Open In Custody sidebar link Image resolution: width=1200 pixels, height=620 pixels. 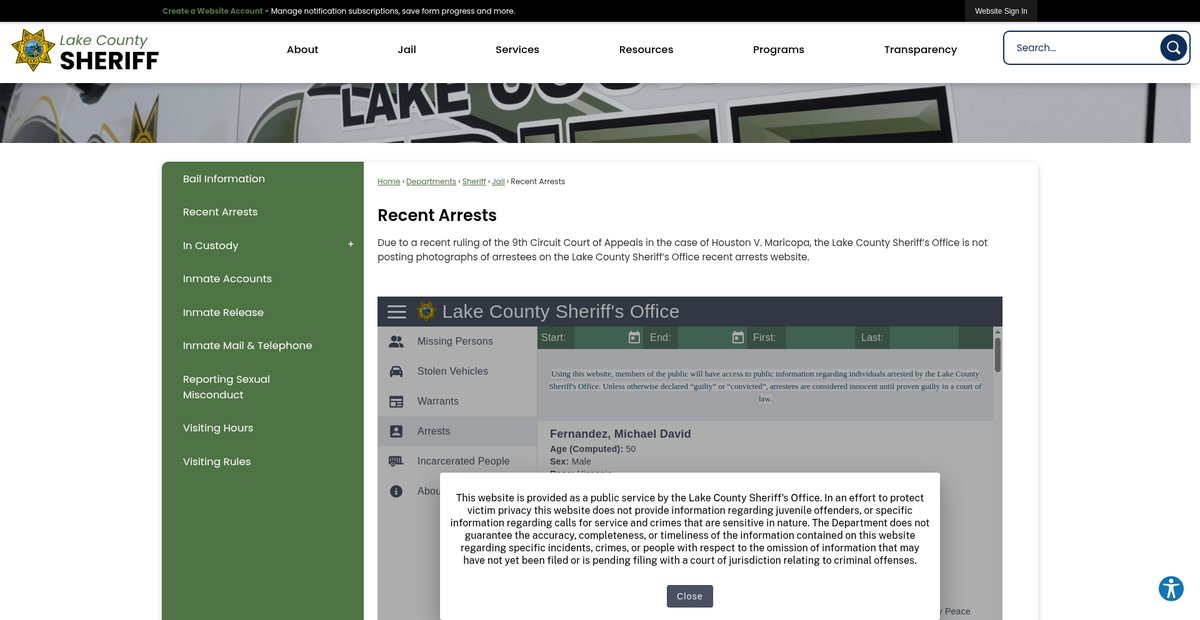pos(210,245)
